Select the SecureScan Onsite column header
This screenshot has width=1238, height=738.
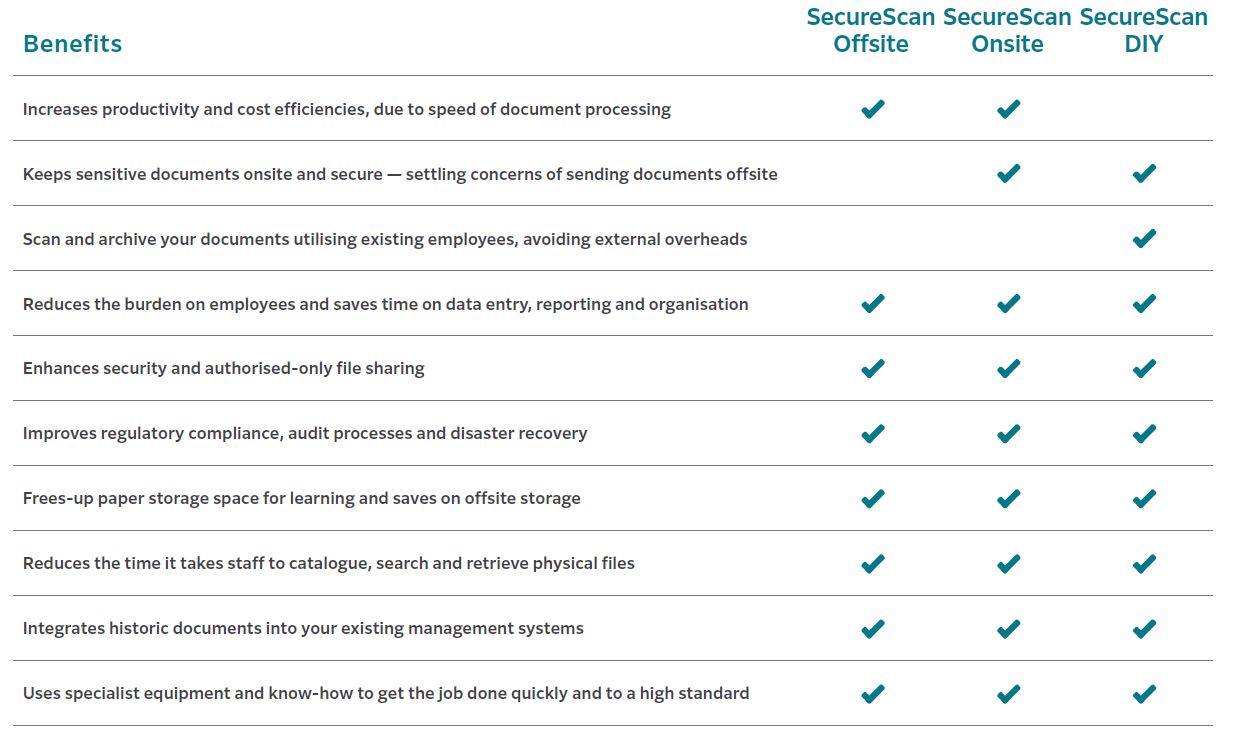tap(1007, 31)
